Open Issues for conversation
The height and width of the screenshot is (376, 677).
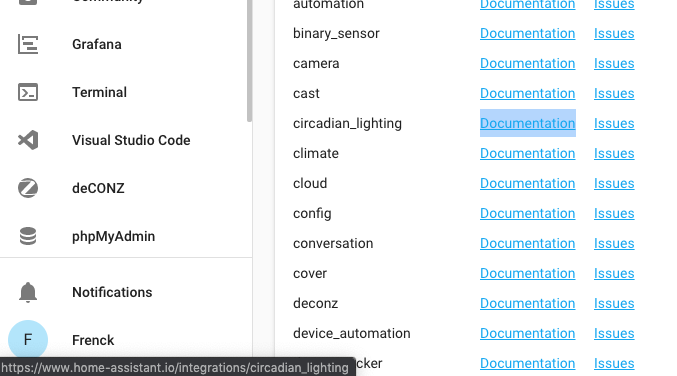click(x=614, y=243)
